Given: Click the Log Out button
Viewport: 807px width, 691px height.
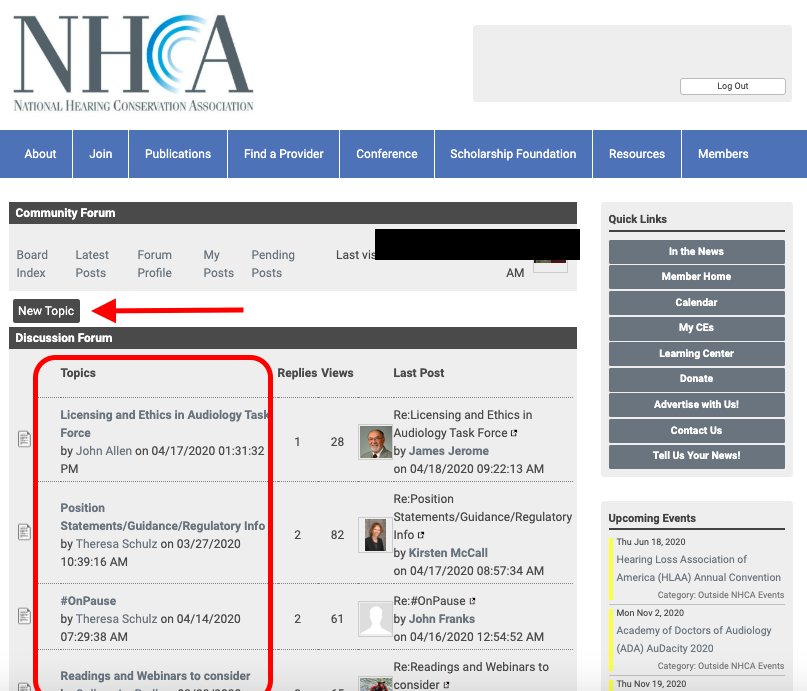Looking at the screenshot, I should (x=732, y=86).
